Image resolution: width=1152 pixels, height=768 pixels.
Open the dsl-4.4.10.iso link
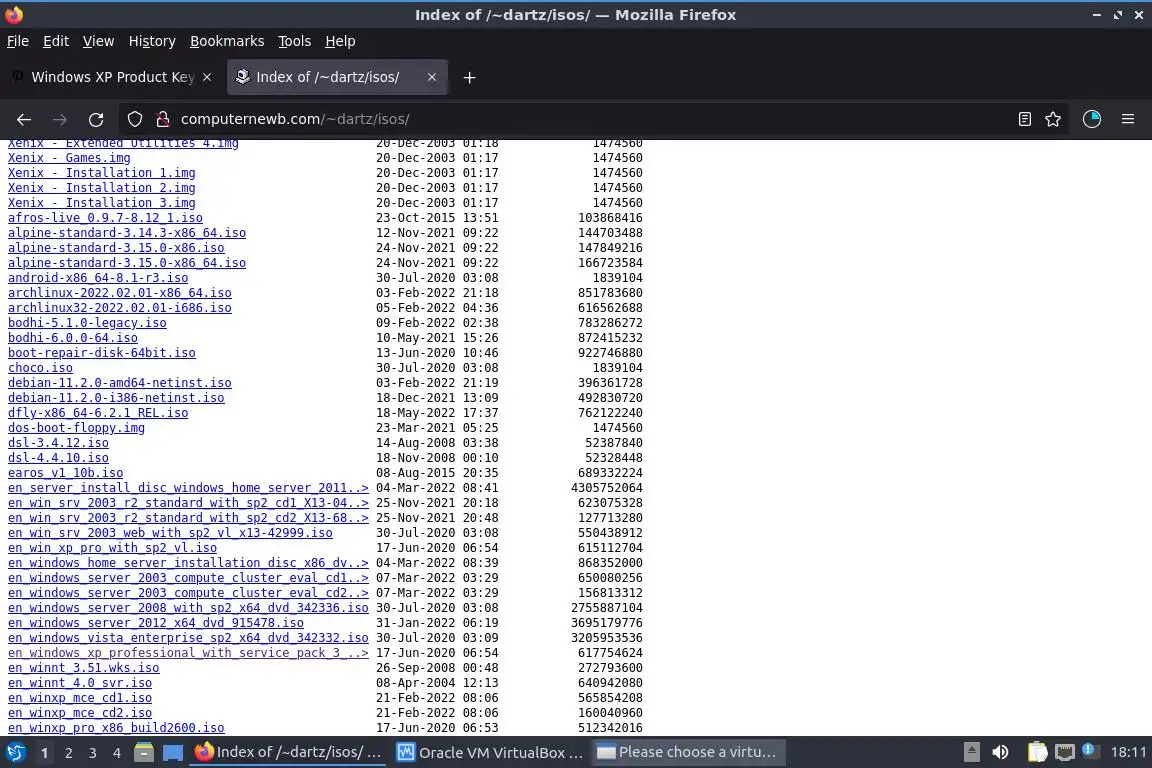pos(58,458)
